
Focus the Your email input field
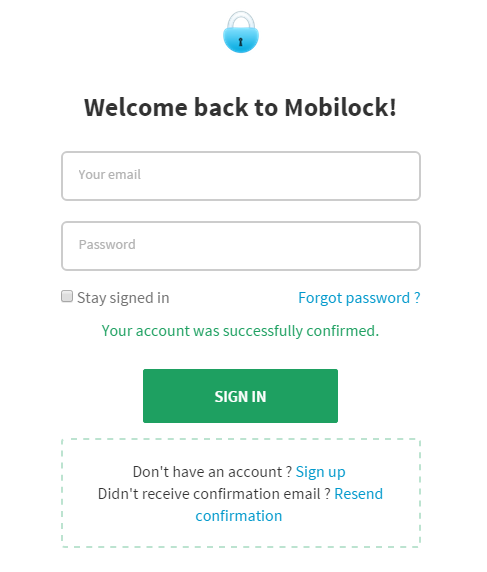241,176
